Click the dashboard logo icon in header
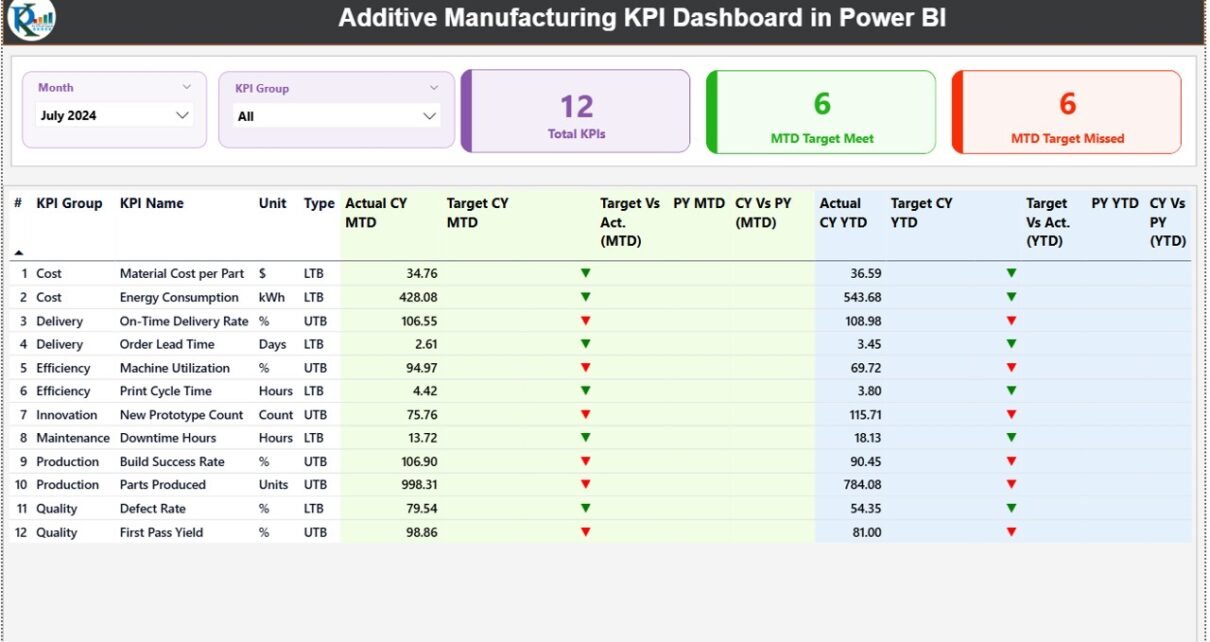This screenshot has width=1210, height=642. click(x=31, y=20)
